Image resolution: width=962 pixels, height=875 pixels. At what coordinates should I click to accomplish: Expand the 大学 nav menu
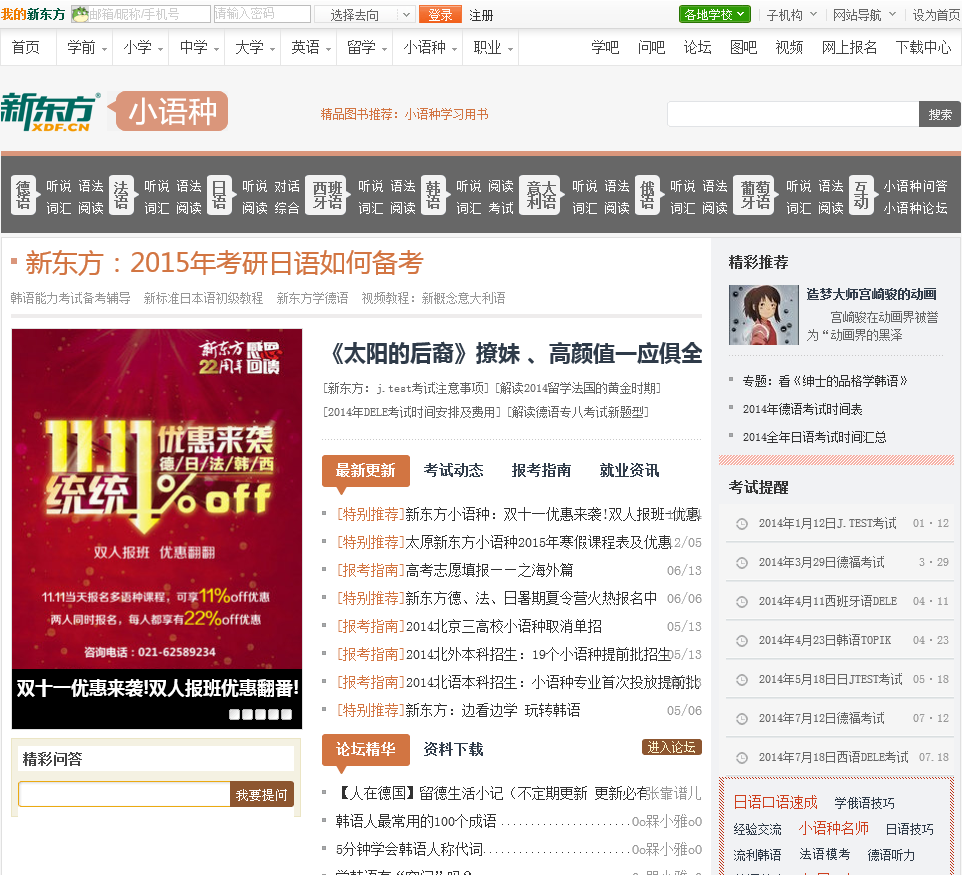[255, 47]
